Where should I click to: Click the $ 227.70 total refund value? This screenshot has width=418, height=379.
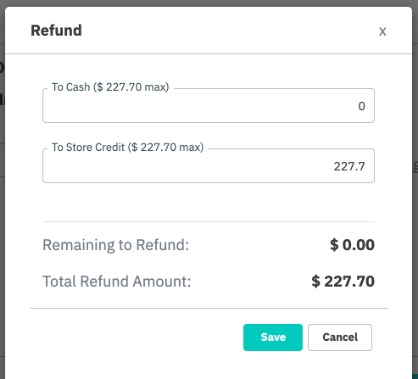coord(343,281)
